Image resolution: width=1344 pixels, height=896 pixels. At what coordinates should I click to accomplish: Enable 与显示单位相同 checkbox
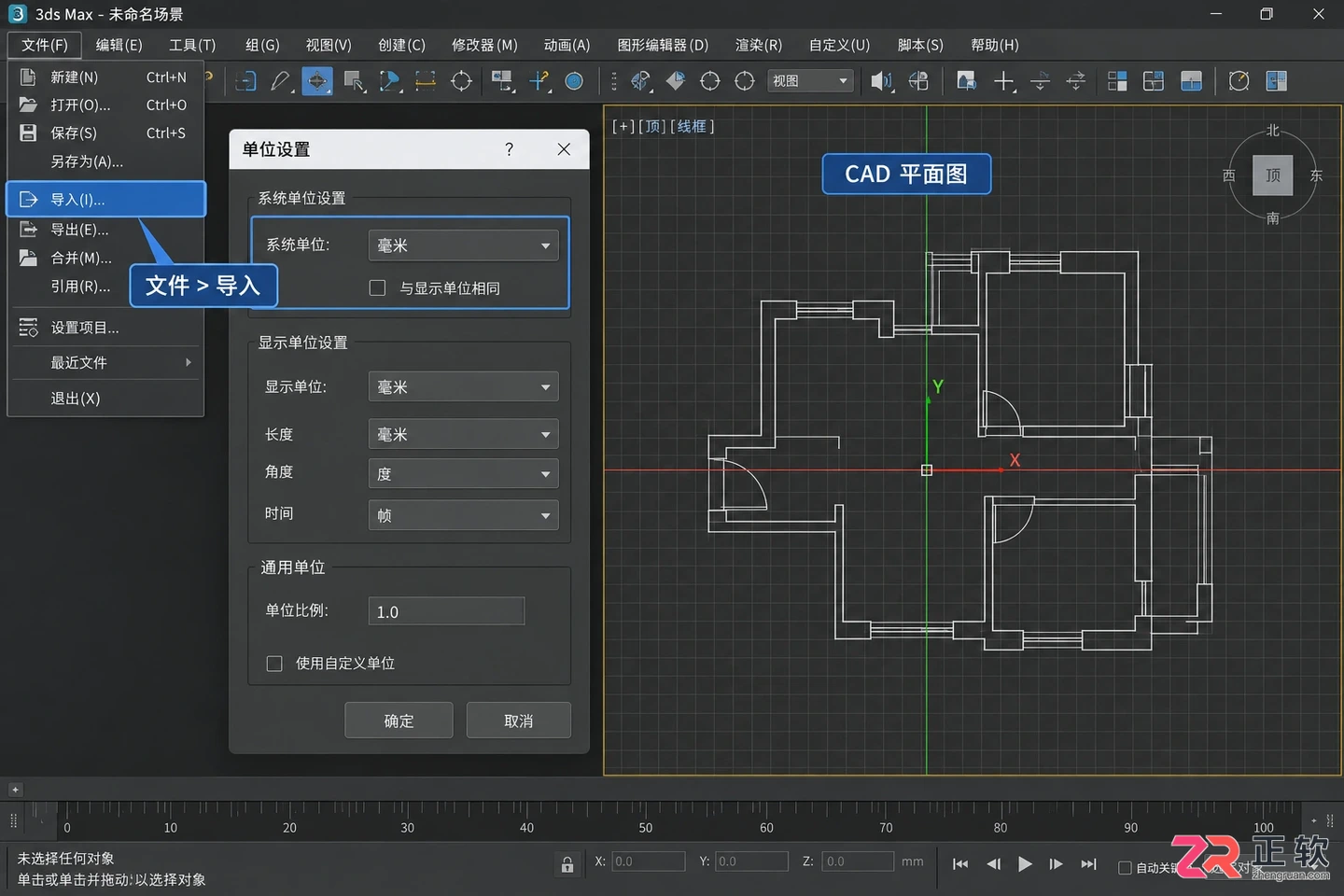(377, 287)
